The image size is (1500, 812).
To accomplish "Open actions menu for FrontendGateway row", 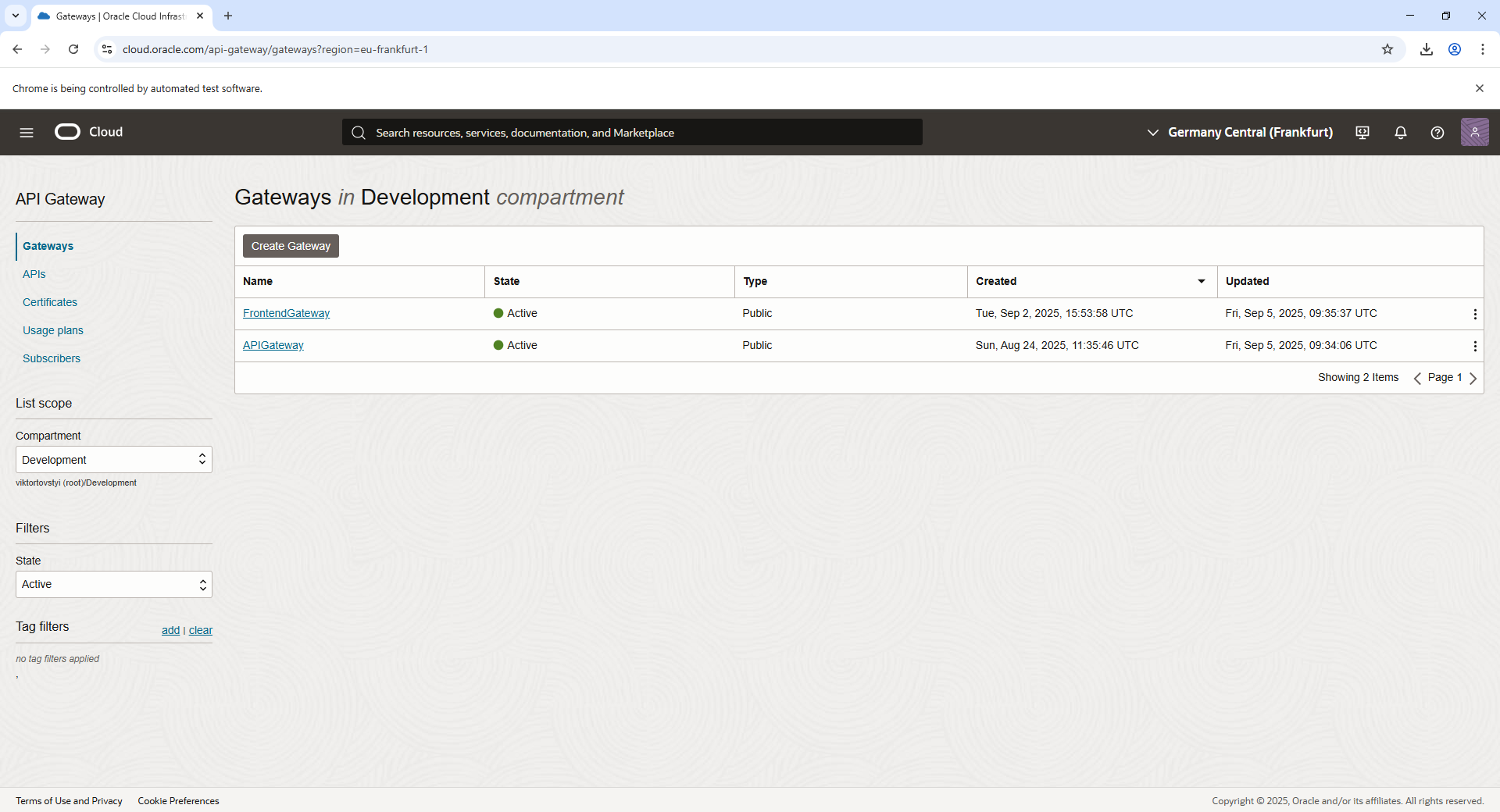I will click(1474, 314).
